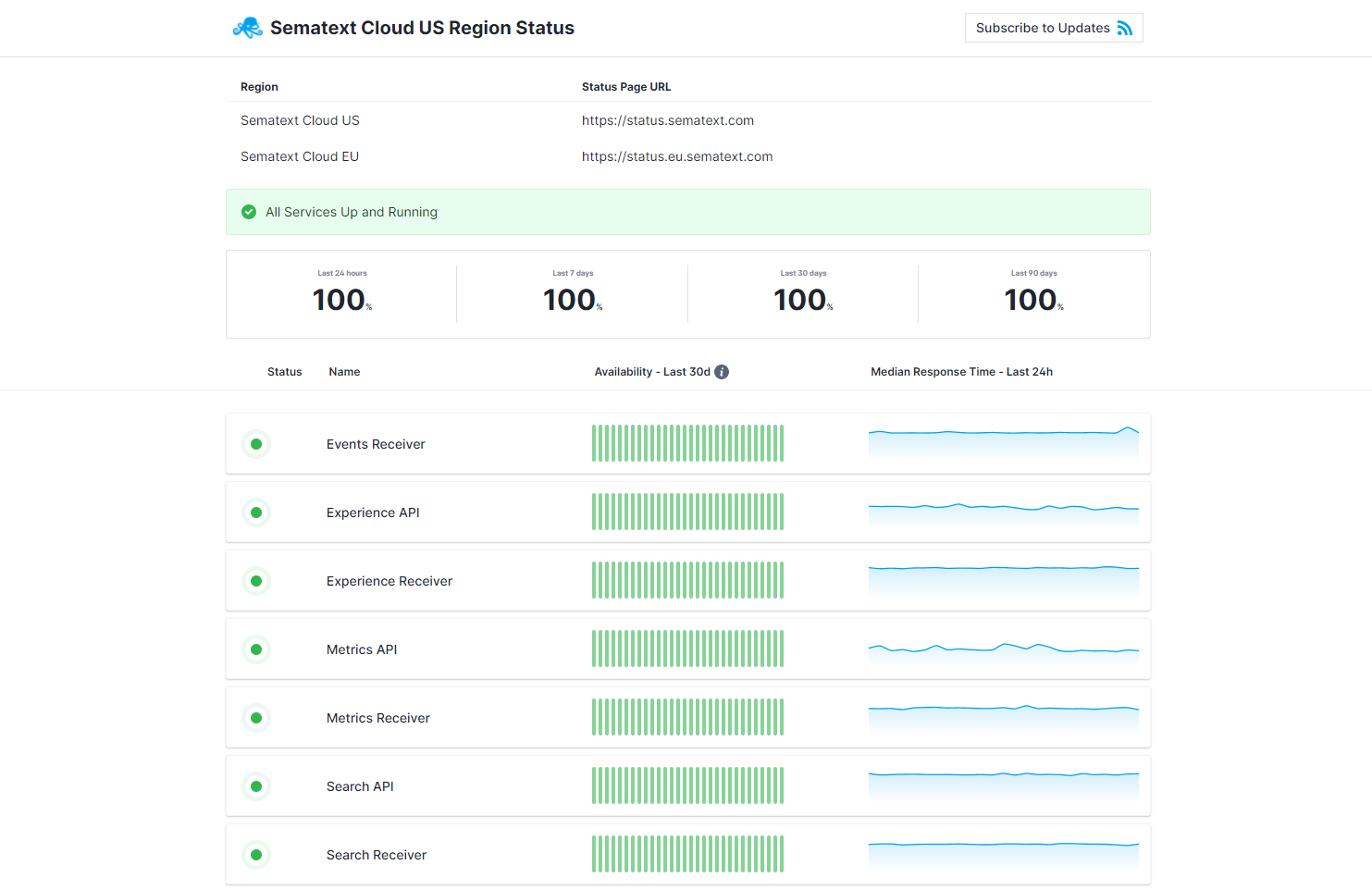
Task: Click the Name column header
Action: pos(344,372)
